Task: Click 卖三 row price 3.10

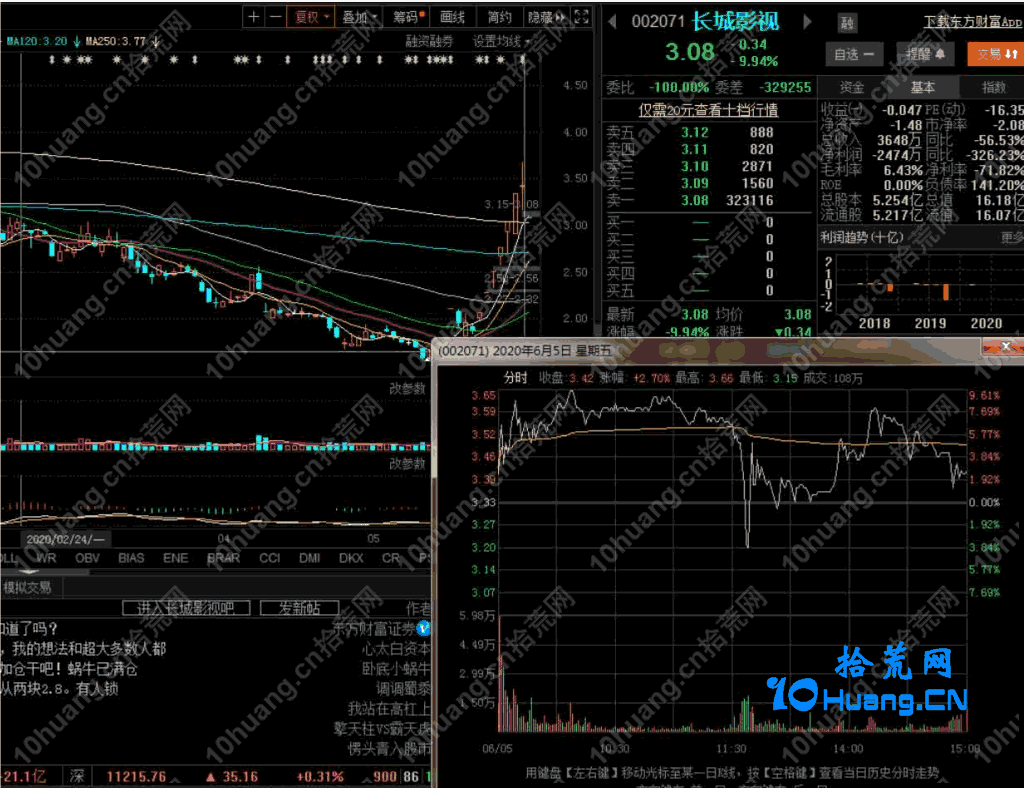Action: pos(694,166)
